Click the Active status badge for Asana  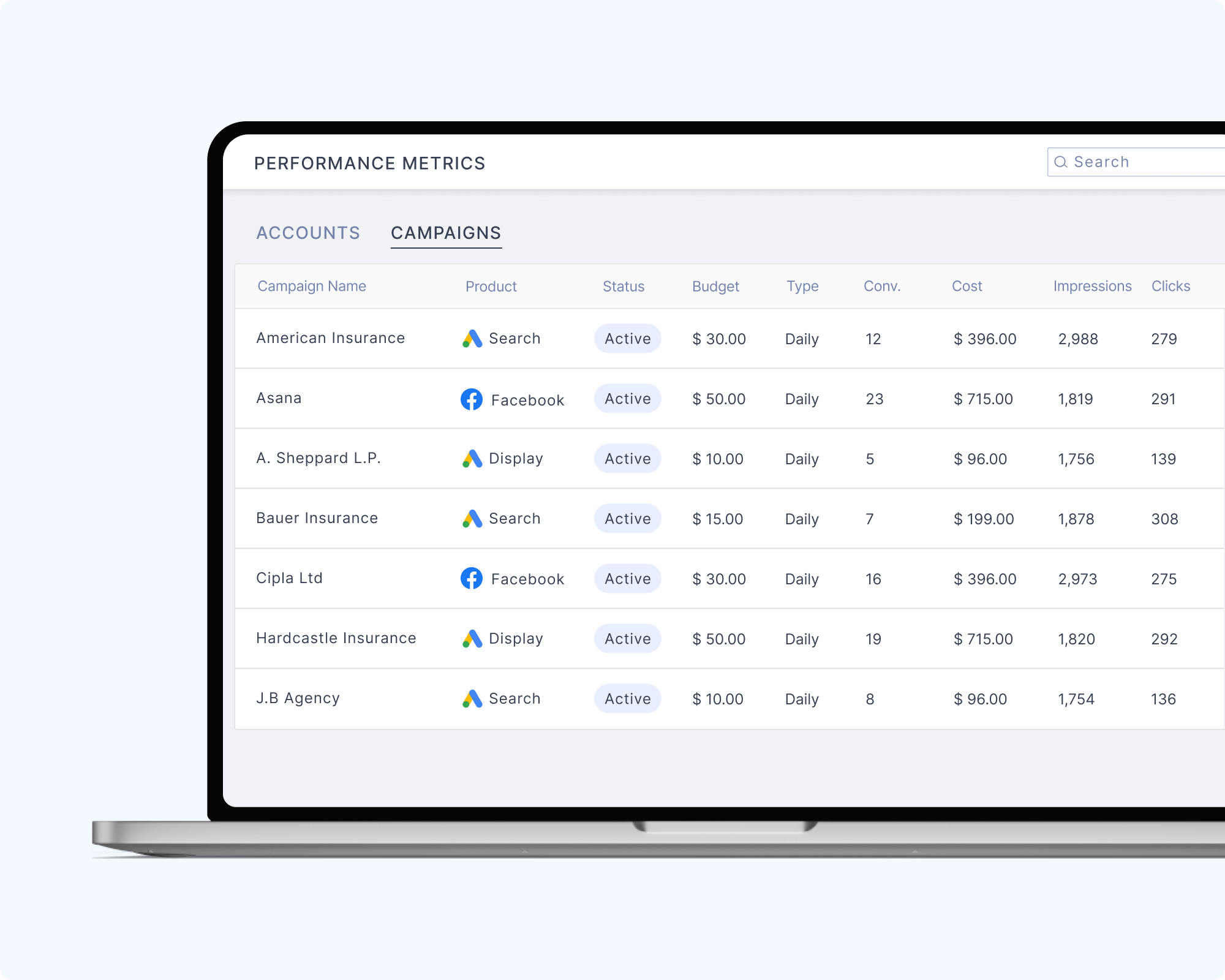[x=627, y=399]
